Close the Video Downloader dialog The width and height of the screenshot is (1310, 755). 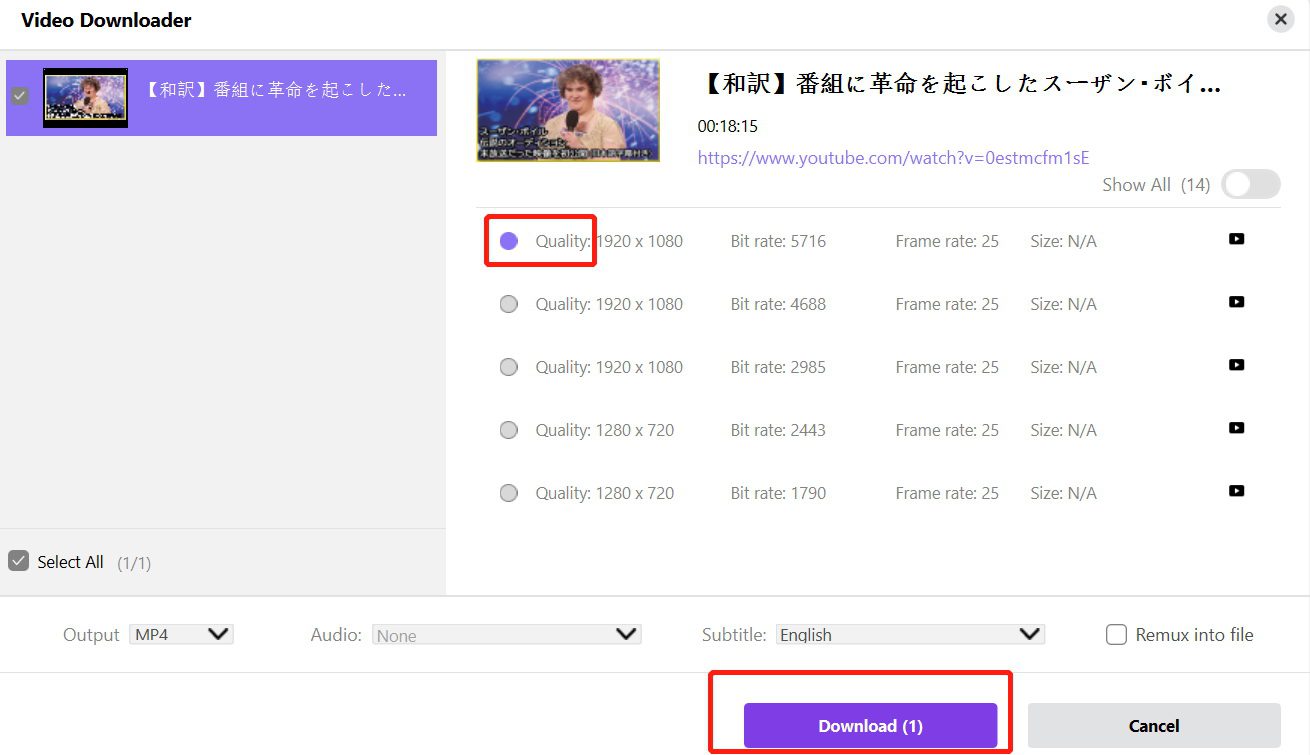coord(1280,19)
